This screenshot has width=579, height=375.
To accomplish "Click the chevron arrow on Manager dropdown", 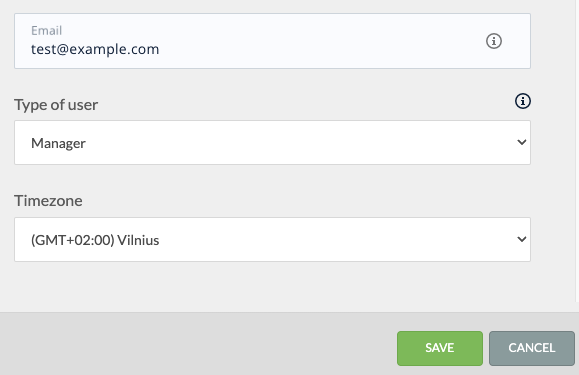I will (521, 142).
